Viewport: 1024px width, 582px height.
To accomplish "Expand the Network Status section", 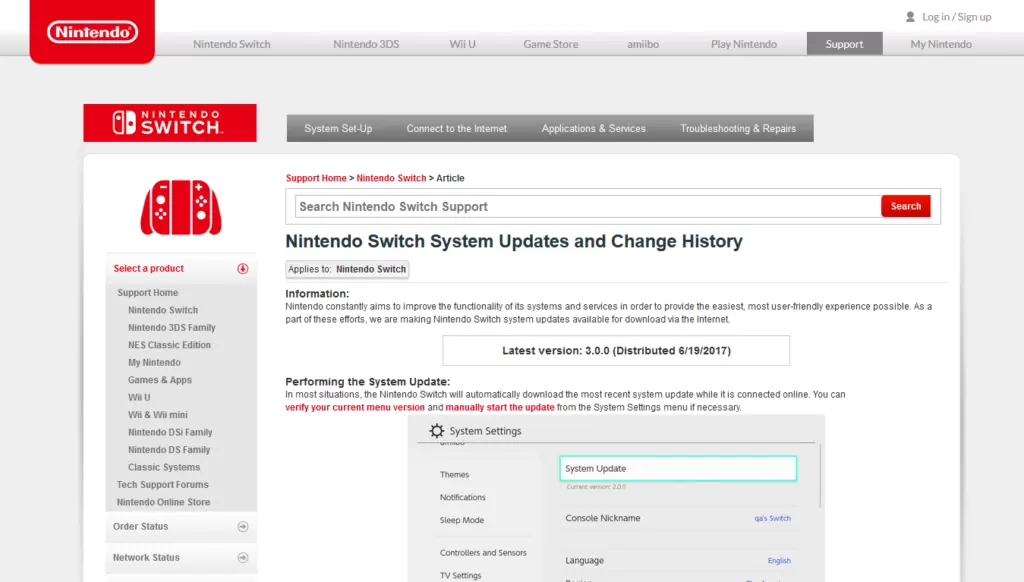I will [181, 558].
